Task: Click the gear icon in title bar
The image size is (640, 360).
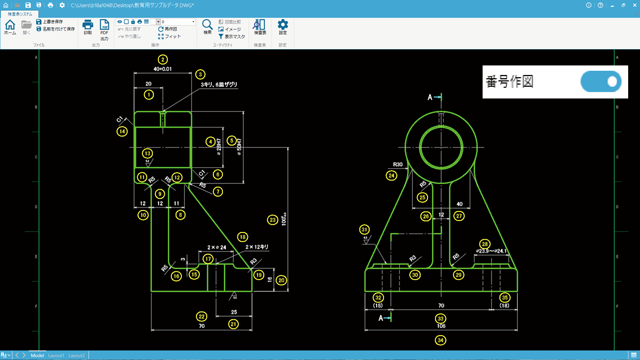Action: [x=62, y=5]
